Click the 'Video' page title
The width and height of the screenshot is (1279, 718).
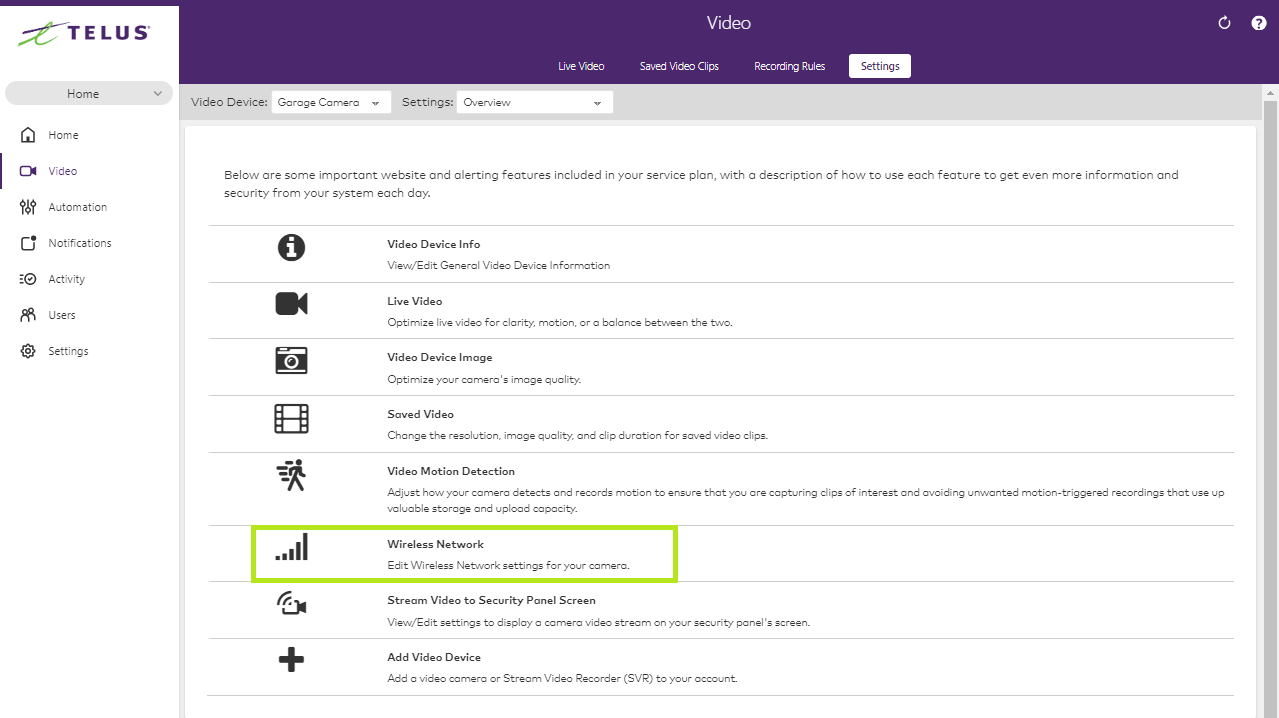coord(728,23)
